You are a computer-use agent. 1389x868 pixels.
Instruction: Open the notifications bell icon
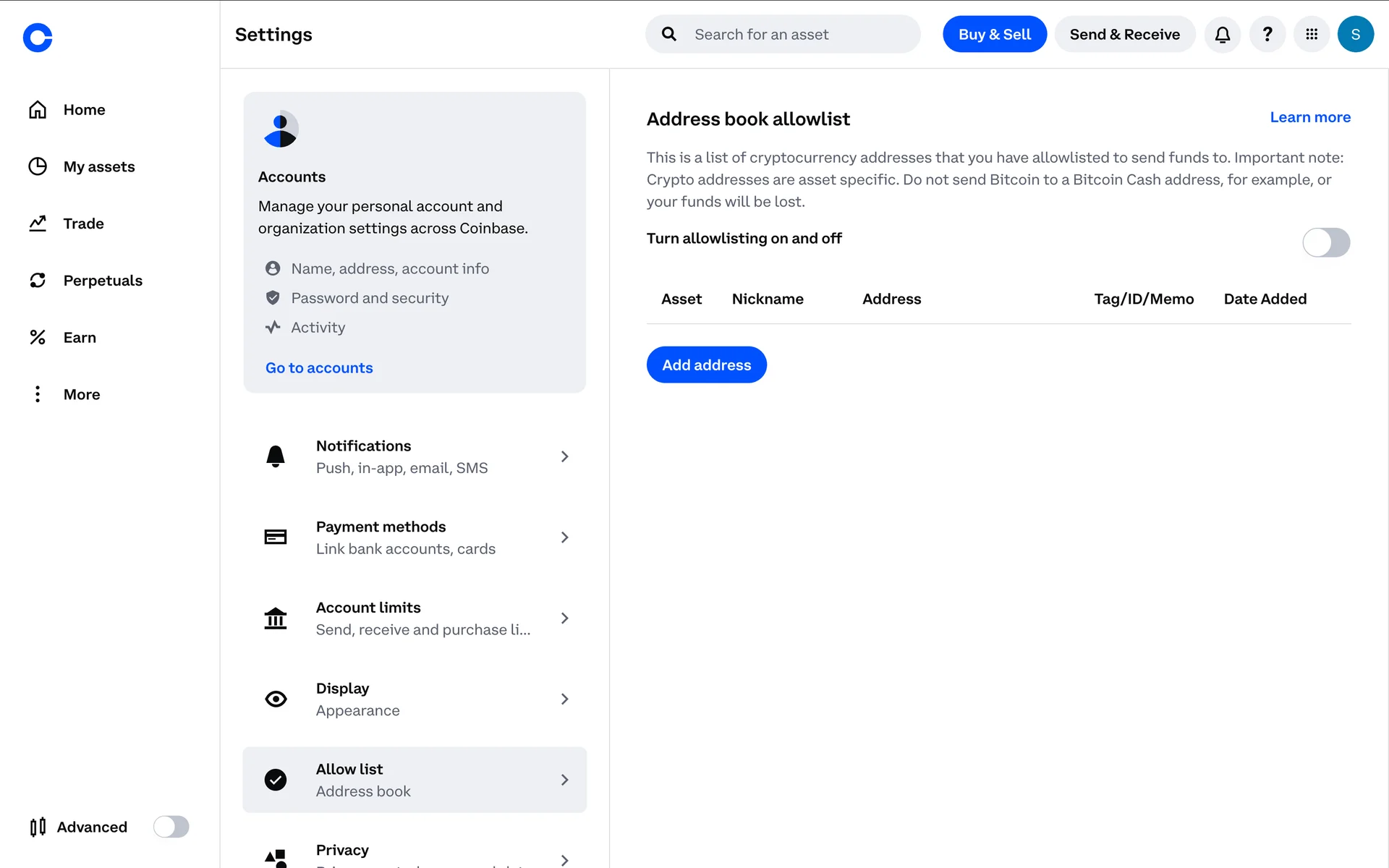tap(1223, 35)
